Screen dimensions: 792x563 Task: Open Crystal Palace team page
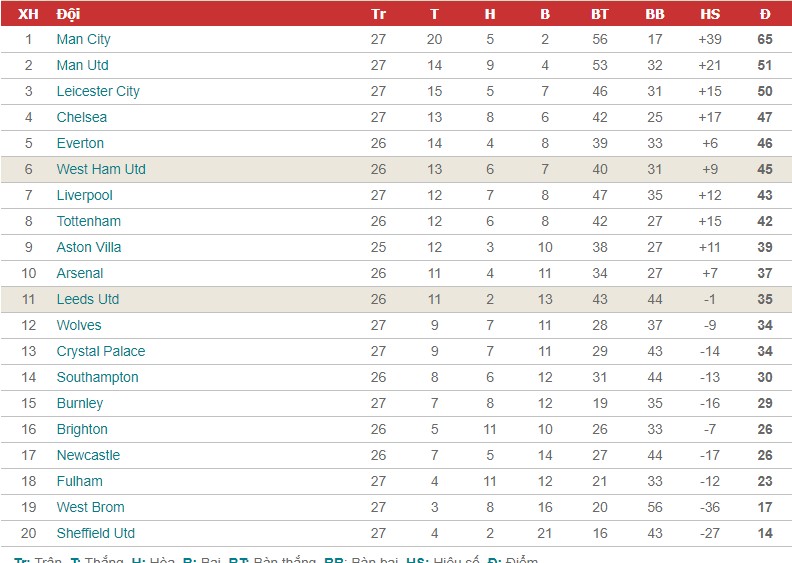coord(101,351)
